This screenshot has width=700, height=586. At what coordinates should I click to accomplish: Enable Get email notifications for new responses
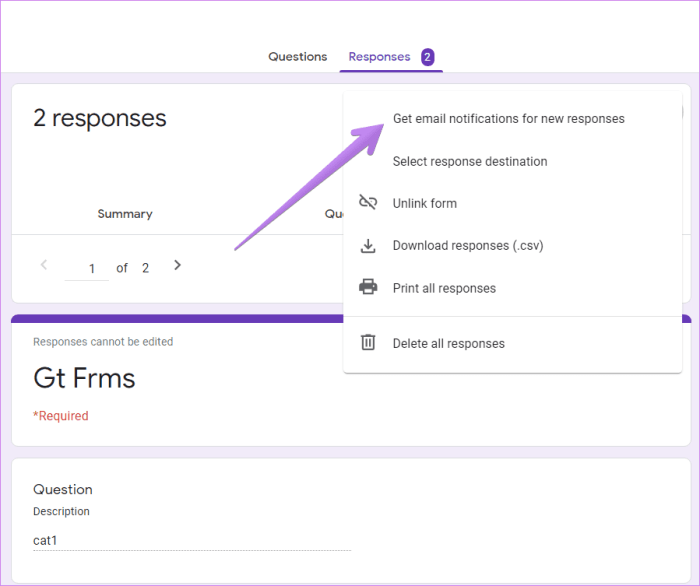(508, 119)
